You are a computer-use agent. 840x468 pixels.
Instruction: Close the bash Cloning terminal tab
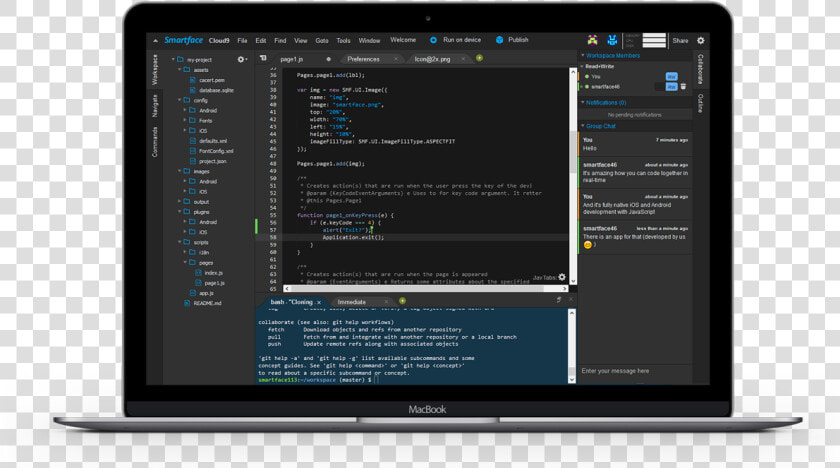point(319,303)
